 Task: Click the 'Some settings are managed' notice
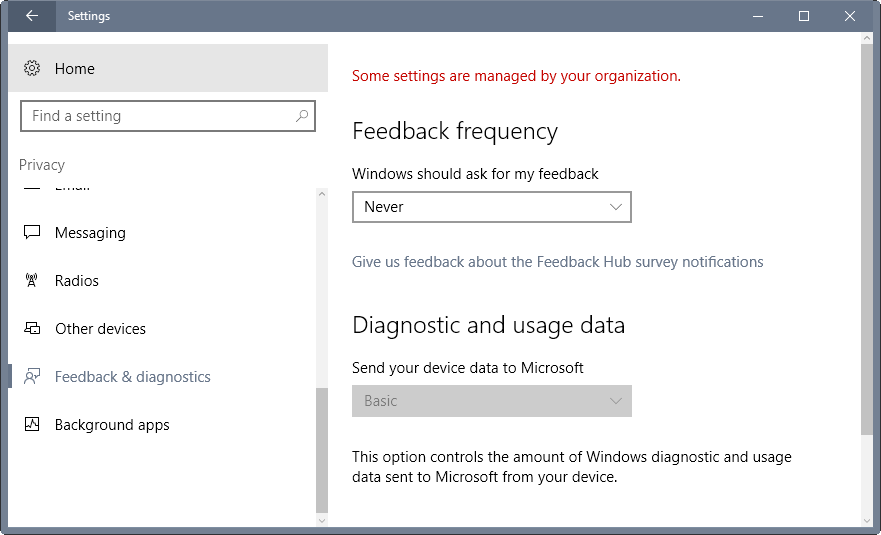516,76
